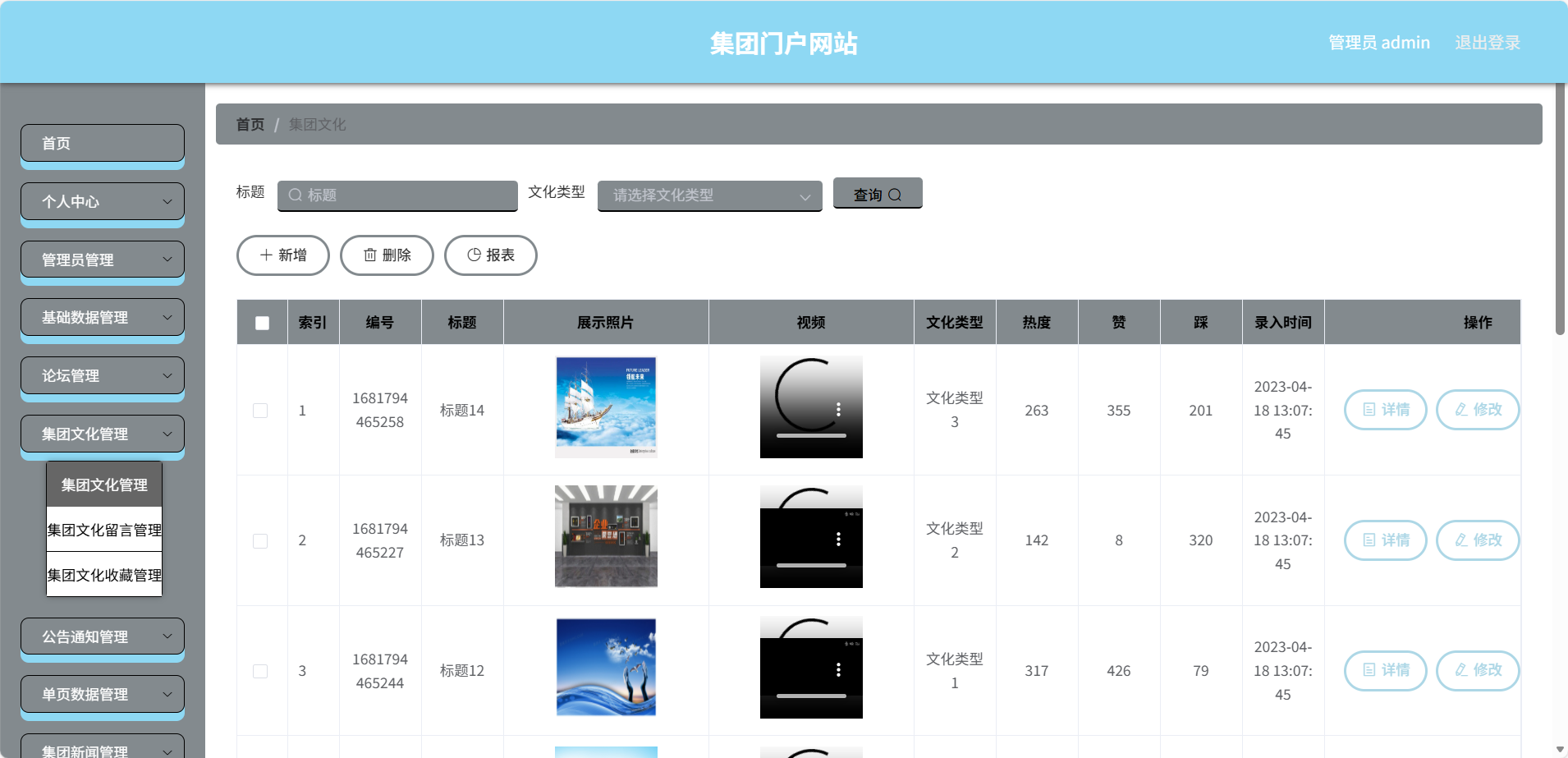Click the 文化类型 column header
Image resolution: width=1568 pixels, height=758 pixels.
(x=955, y=323)
